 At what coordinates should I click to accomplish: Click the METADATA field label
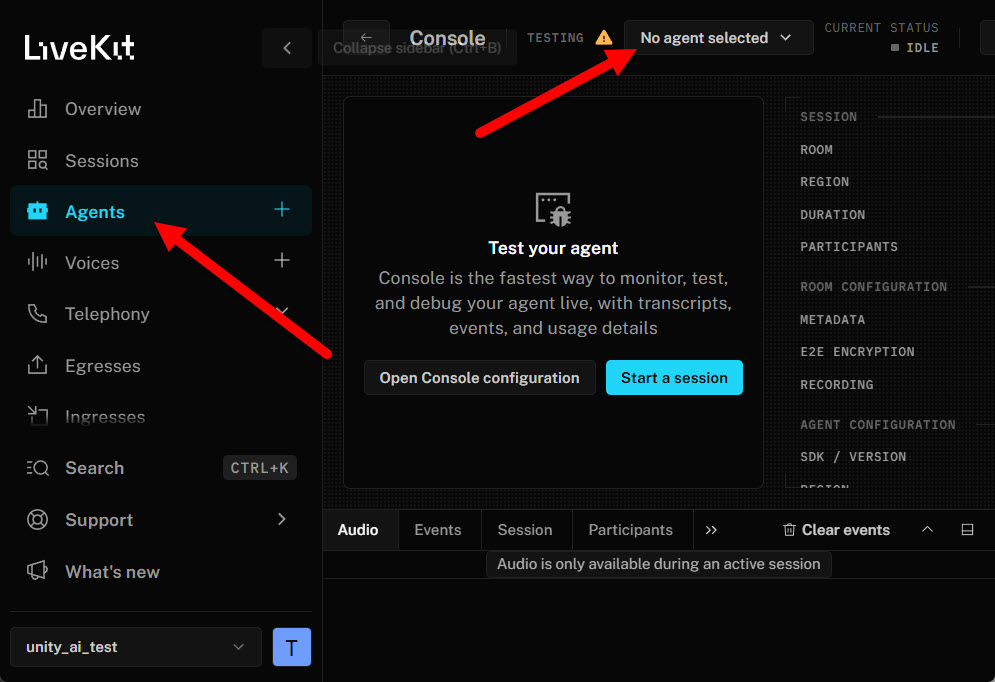(x=833, y=320)
